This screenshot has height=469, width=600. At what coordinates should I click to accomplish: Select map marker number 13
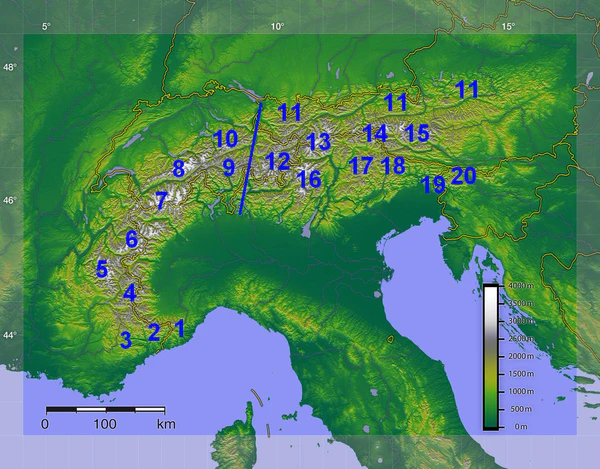pyautogui.click(x=318, y=142)
